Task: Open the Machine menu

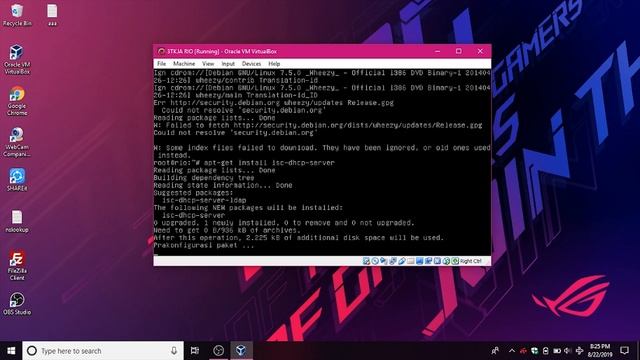Action: 184,64
